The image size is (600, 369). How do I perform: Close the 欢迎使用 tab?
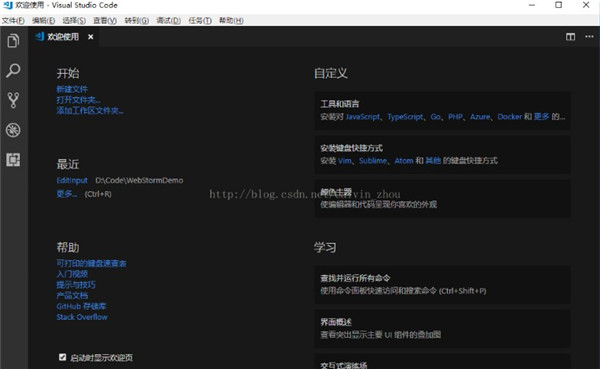point(90,37)
